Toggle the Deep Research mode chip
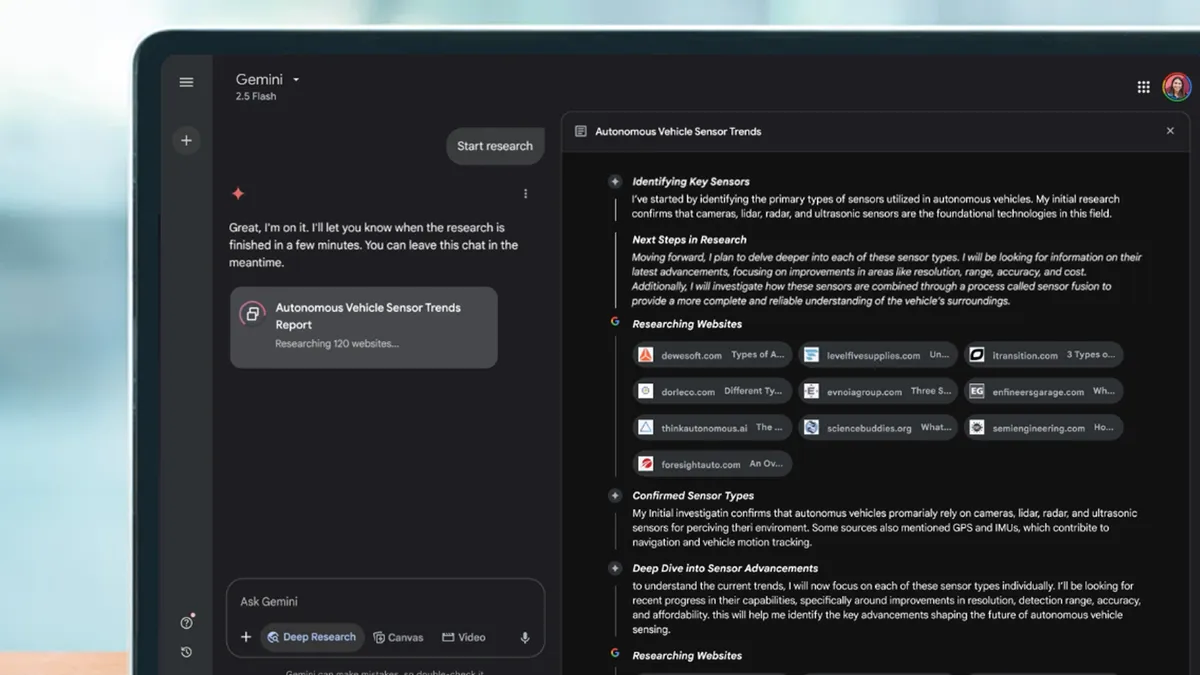The image size is (1200, 675). pos(311,637)
